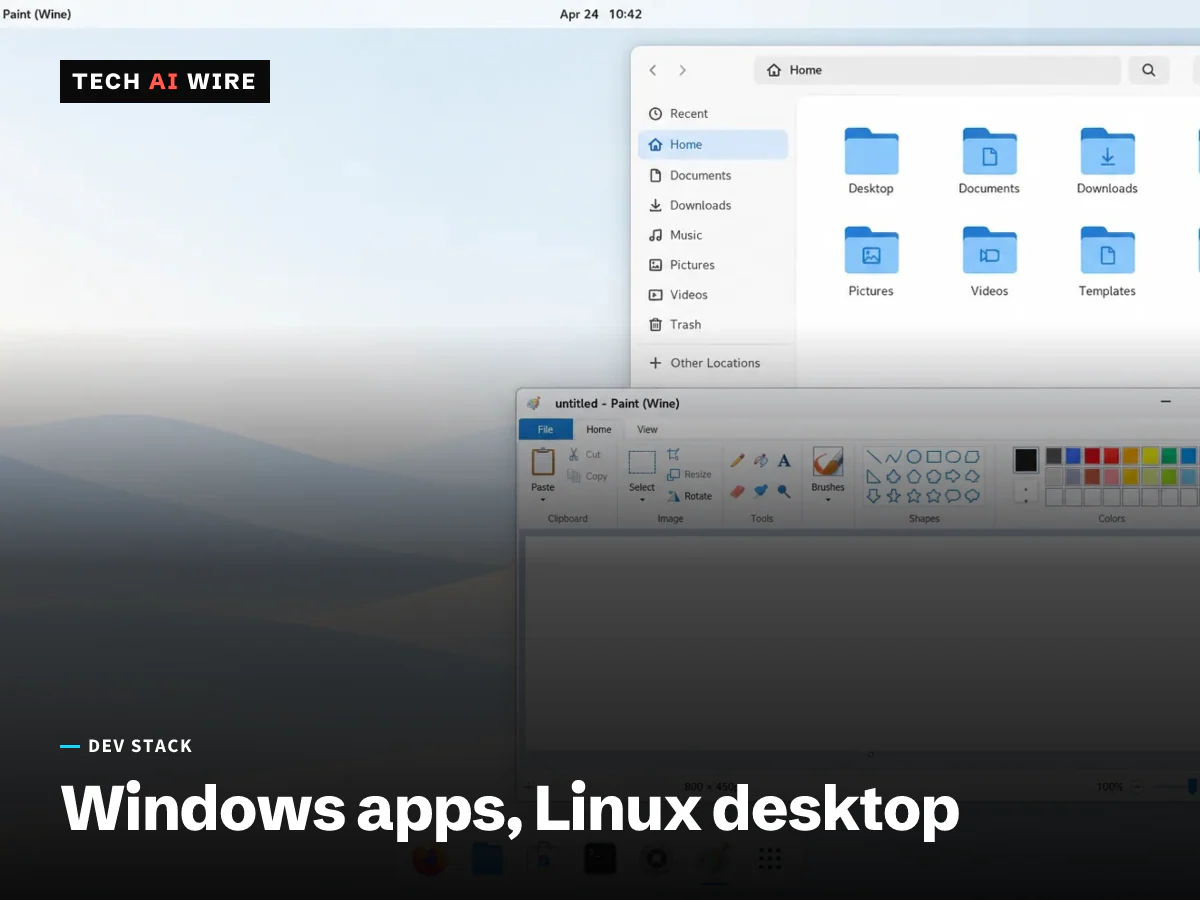Choose the Curve shape
Image resolution: width=1200 pixels, height=900 pixels.
click(893, 456)
